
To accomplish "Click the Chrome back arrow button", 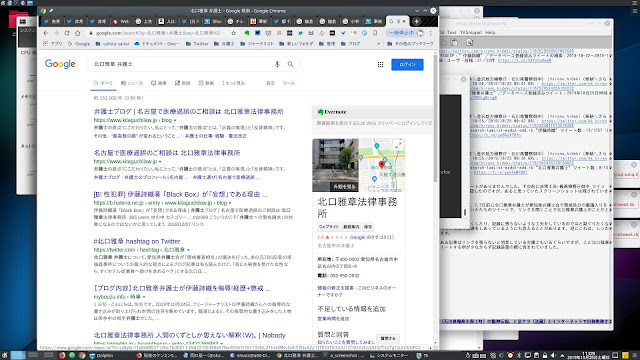I will click(x=46, y=33).
